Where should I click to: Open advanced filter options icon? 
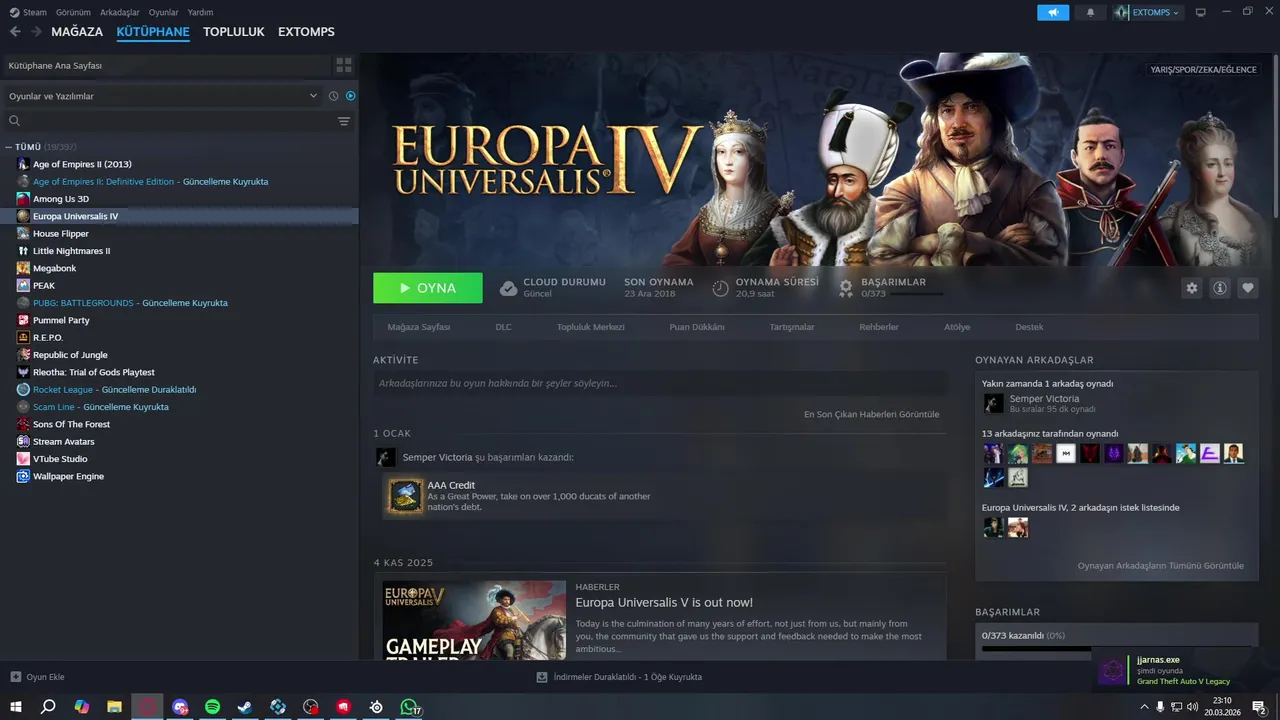click(344, 121)
